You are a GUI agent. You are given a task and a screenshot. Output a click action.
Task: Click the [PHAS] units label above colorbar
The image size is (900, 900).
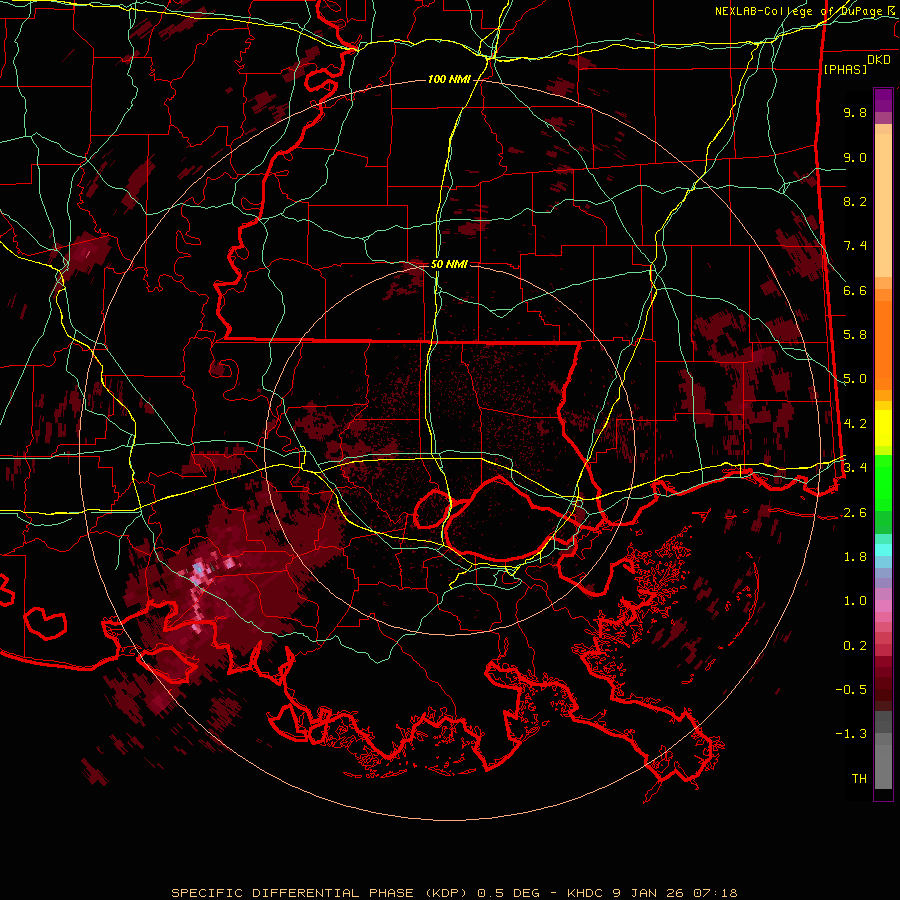pos(845,69)
